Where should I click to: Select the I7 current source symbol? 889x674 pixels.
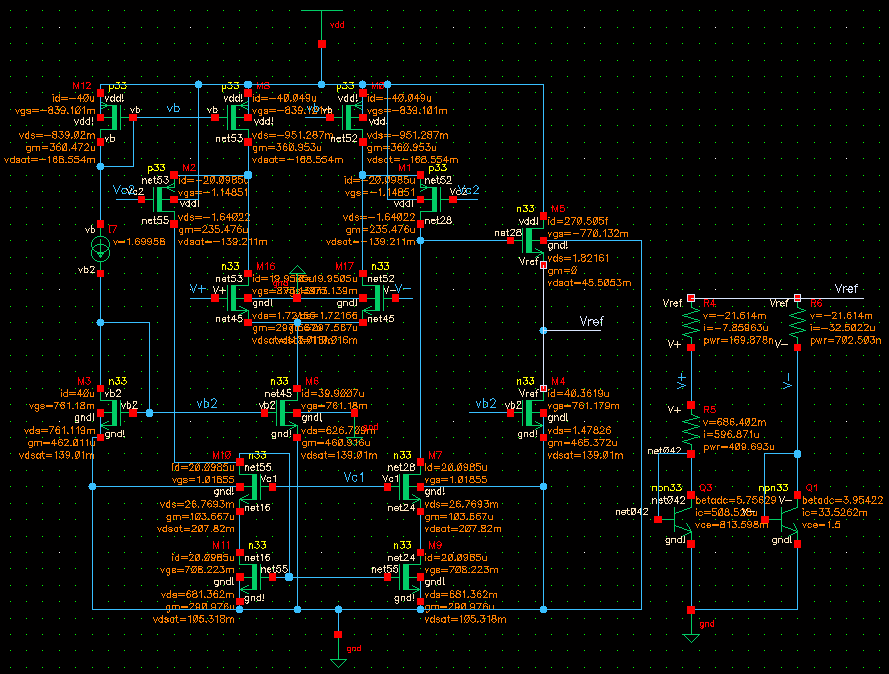pyautogui.click(x=100, y=248)
